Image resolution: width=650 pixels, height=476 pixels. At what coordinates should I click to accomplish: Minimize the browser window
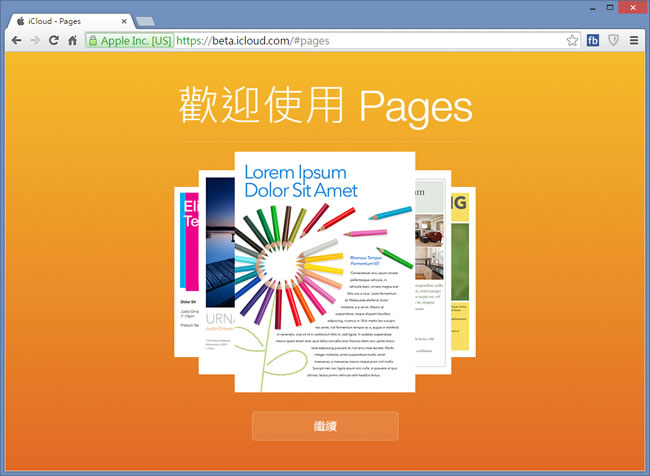pos(593,7)
